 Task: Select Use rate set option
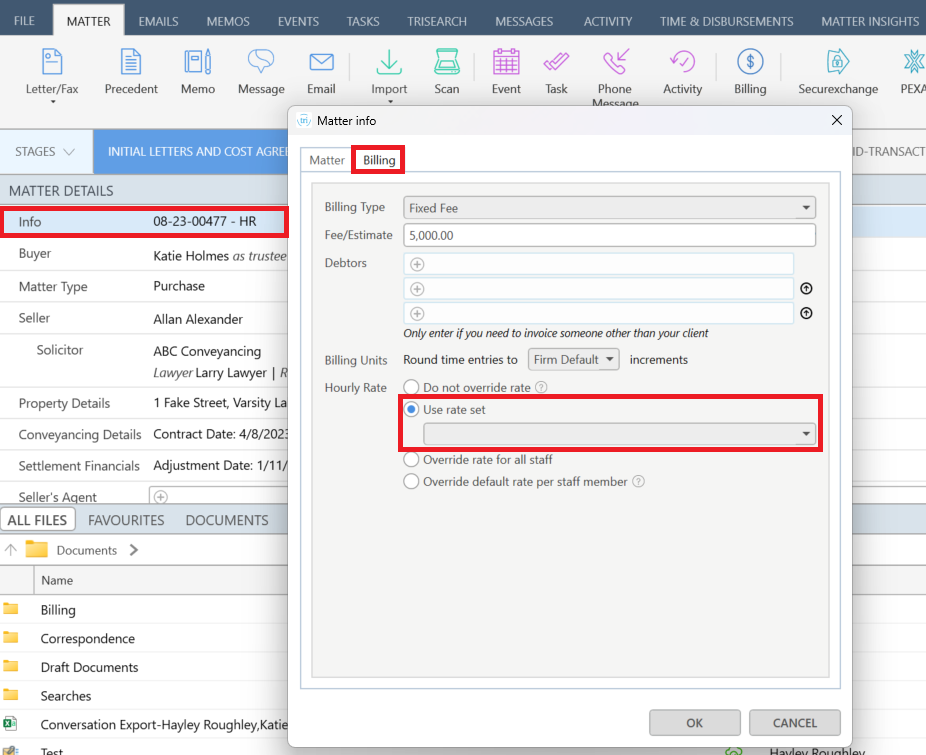coord(411,409)
